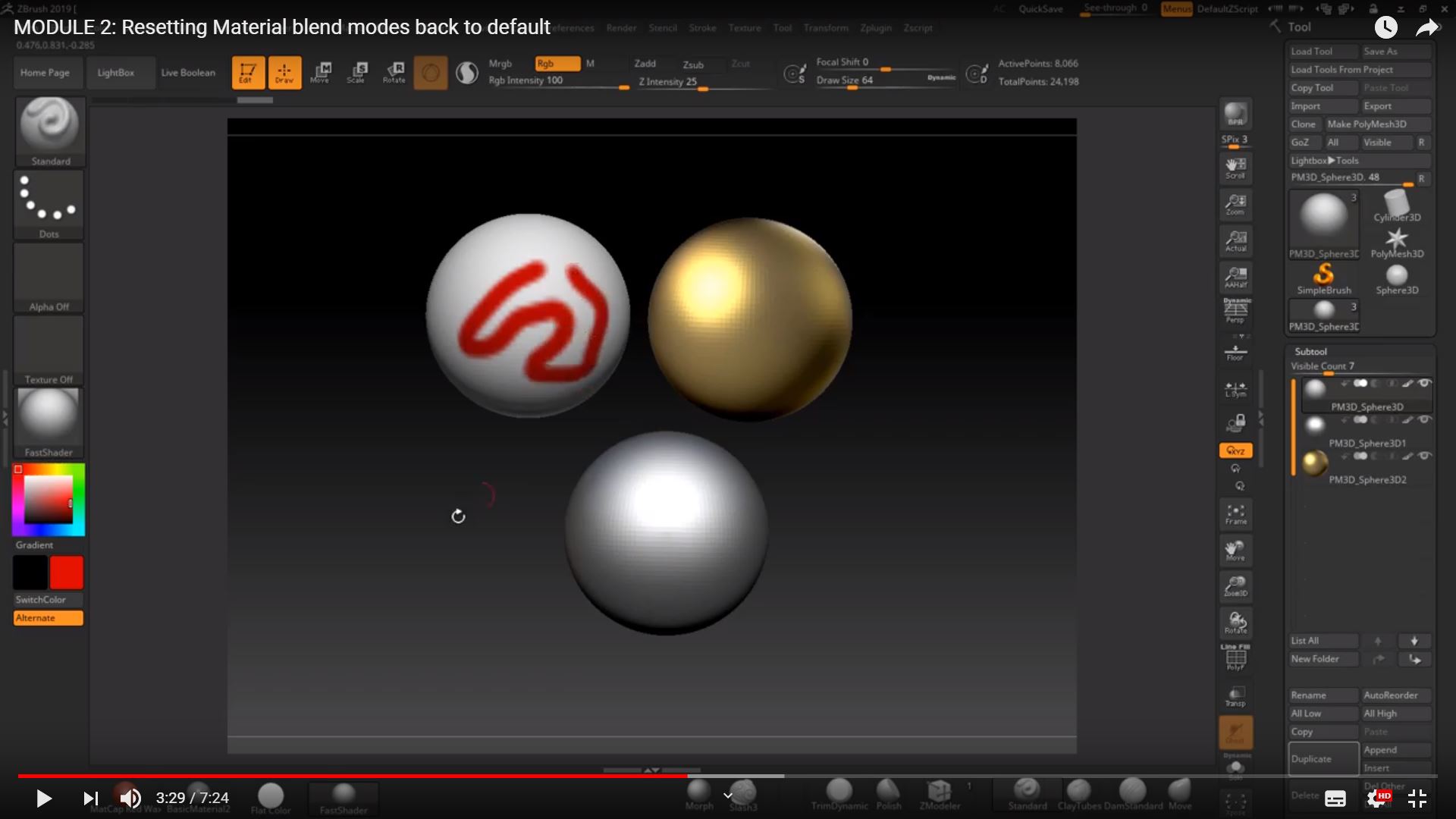Toggle L.Sym local symmetry
Viewport: 1456px width, 819px height.
click(1235, 390)
